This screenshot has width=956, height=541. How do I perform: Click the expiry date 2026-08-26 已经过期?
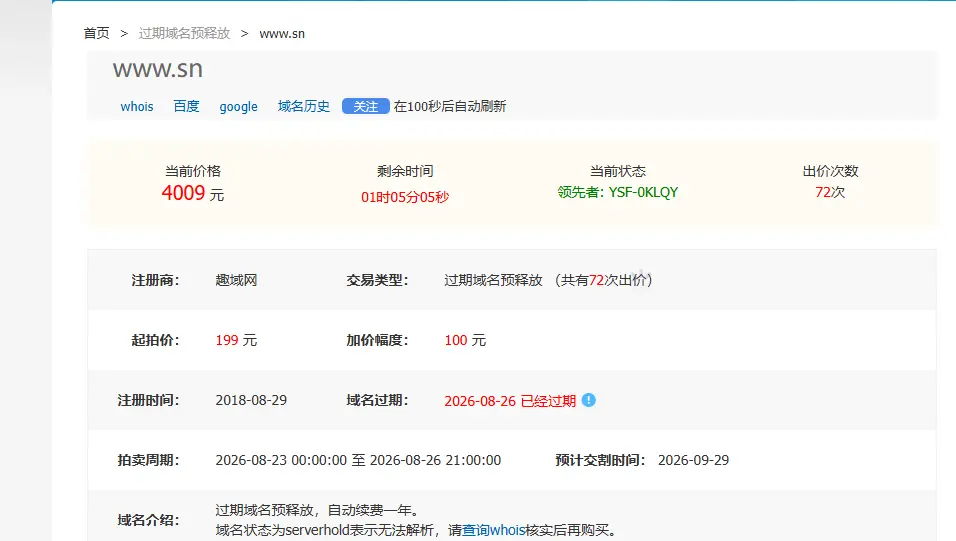click(x=510, y=401)
